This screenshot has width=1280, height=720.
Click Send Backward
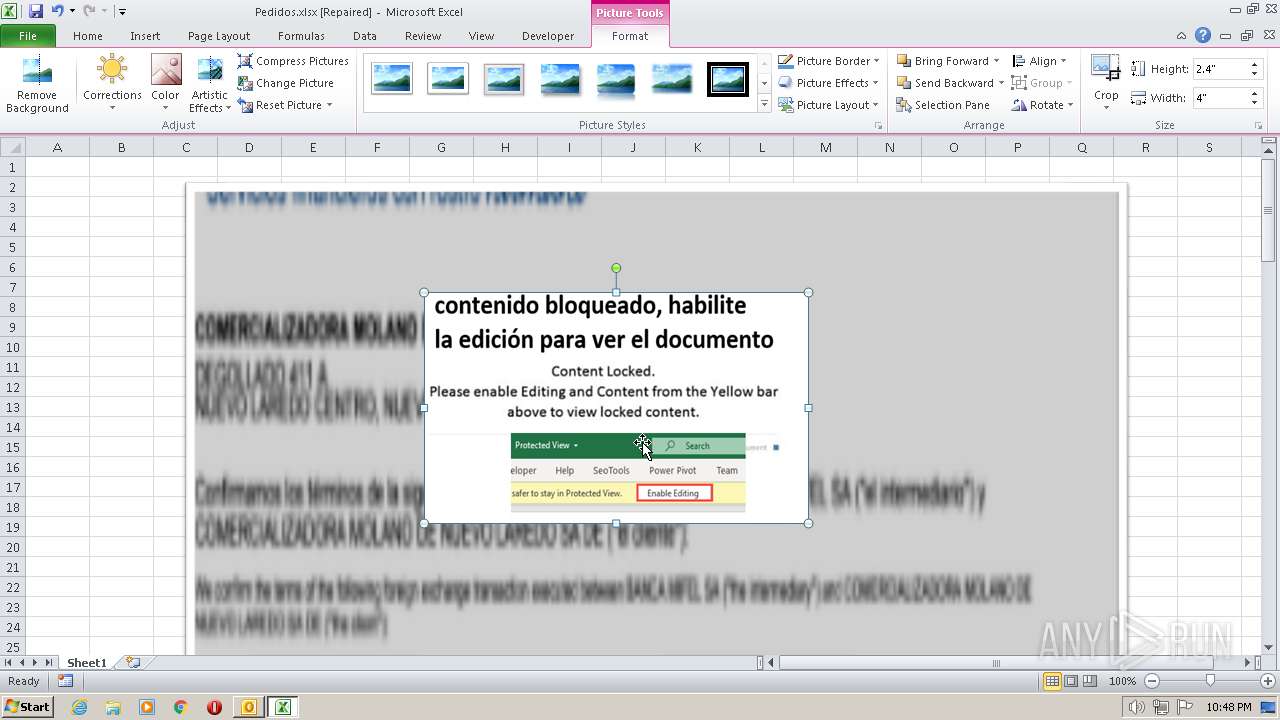pyautogui.click(x=944, y=83)
